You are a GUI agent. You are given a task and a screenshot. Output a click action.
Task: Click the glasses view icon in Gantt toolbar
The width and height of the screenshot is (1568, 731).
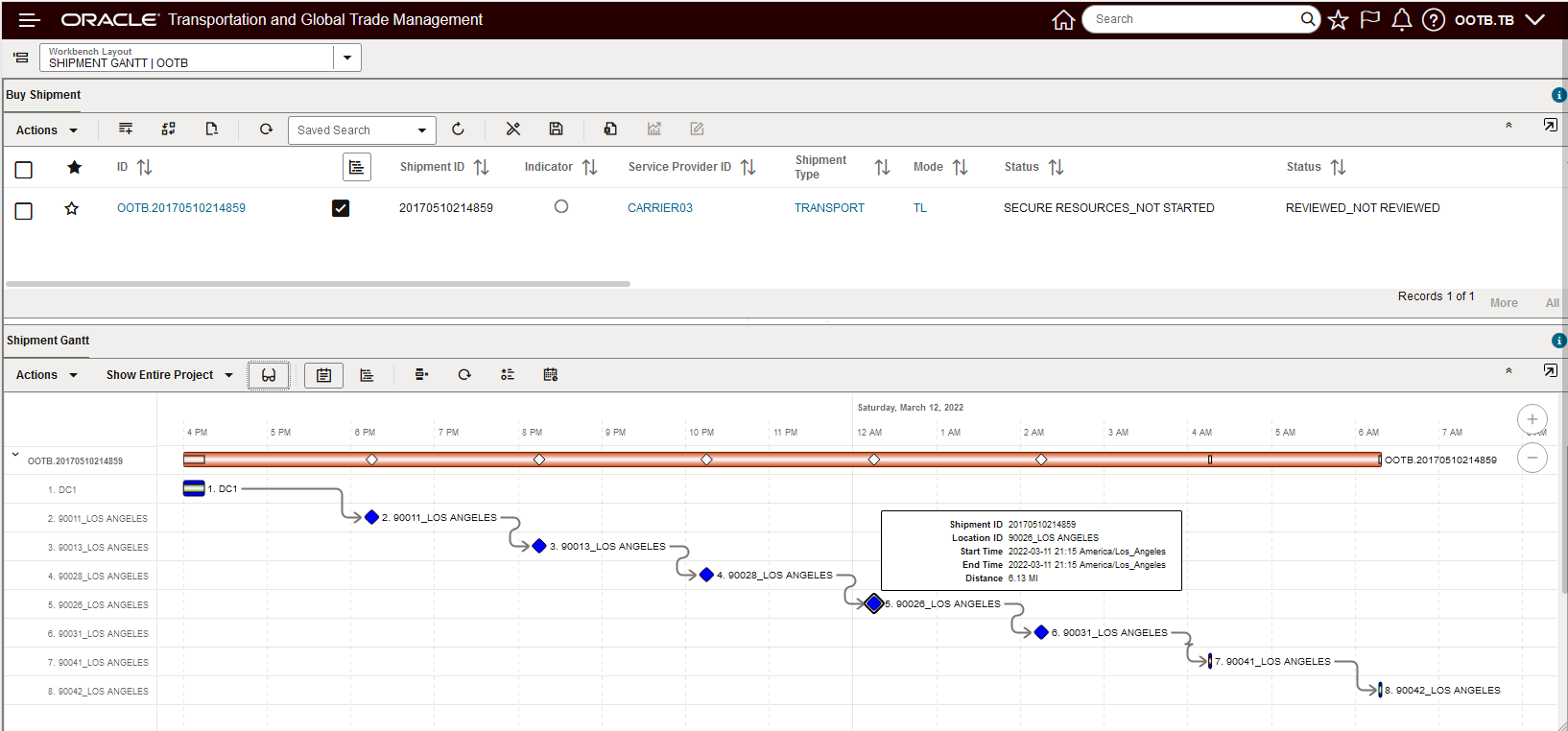269,375
